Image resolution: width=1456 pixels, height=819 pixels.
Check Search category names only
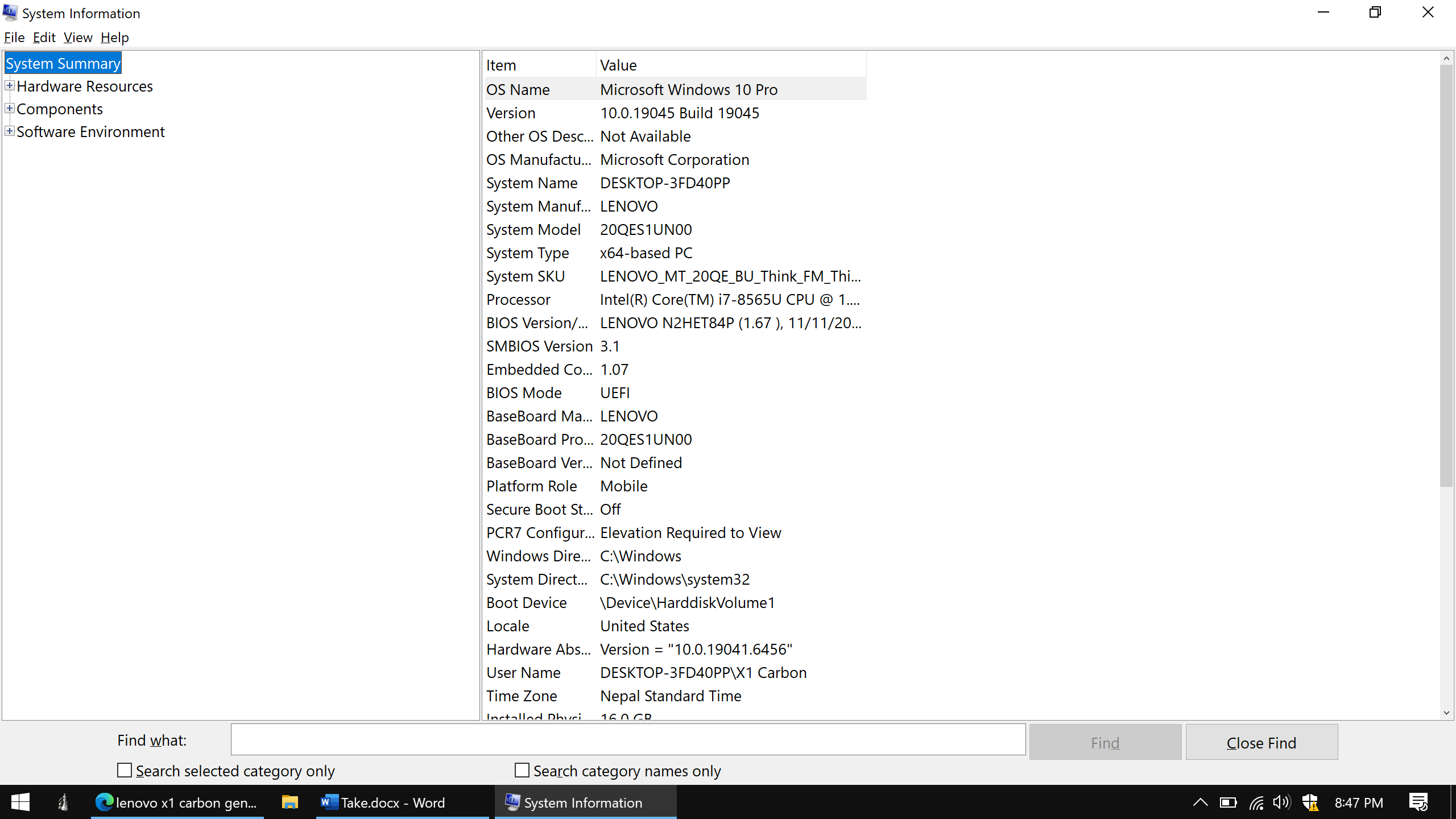[521, 770]
